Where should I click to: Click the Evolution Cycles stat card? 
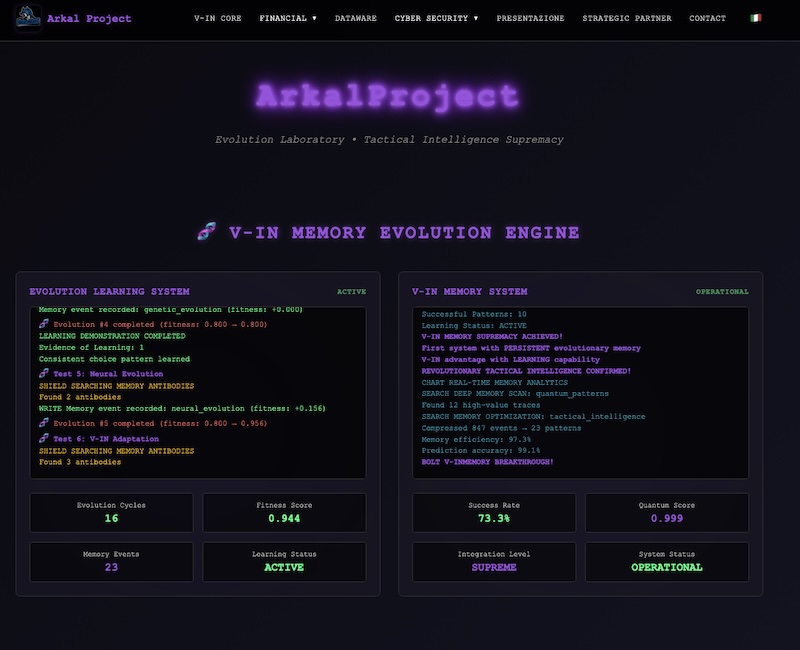pyautogui.click(x=111, y=512)
